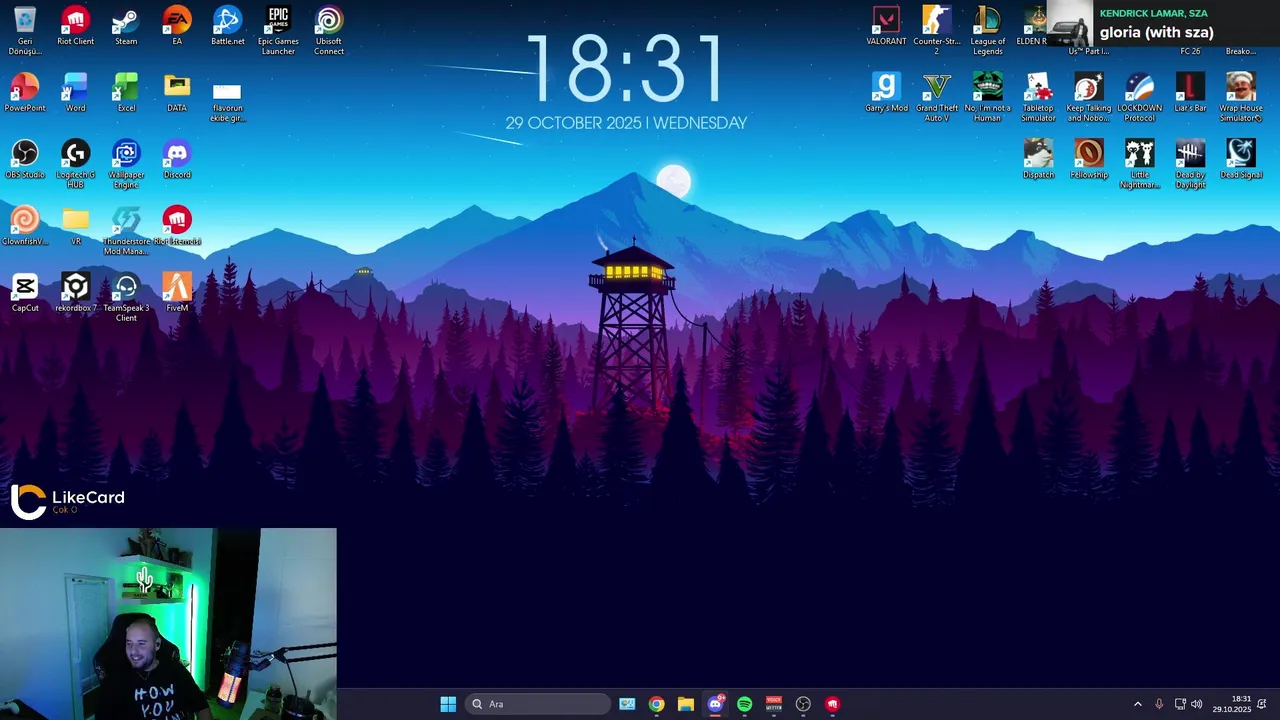Select the League of Legends icon

[x=987, y=30]
